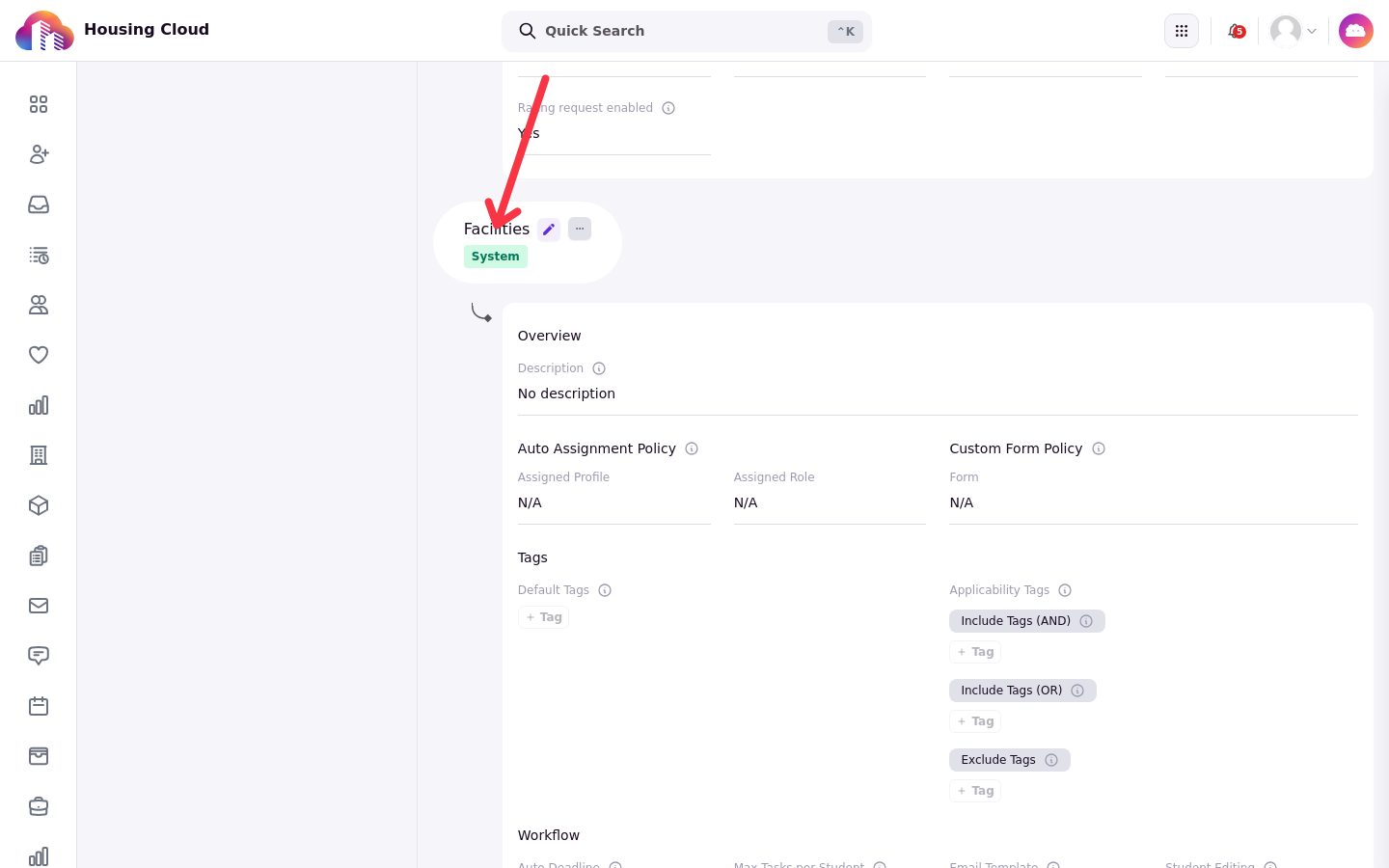Open the cube package sidebar icon
The height and width of the screenshot is (868, 1389).
(x=39, y=505)
